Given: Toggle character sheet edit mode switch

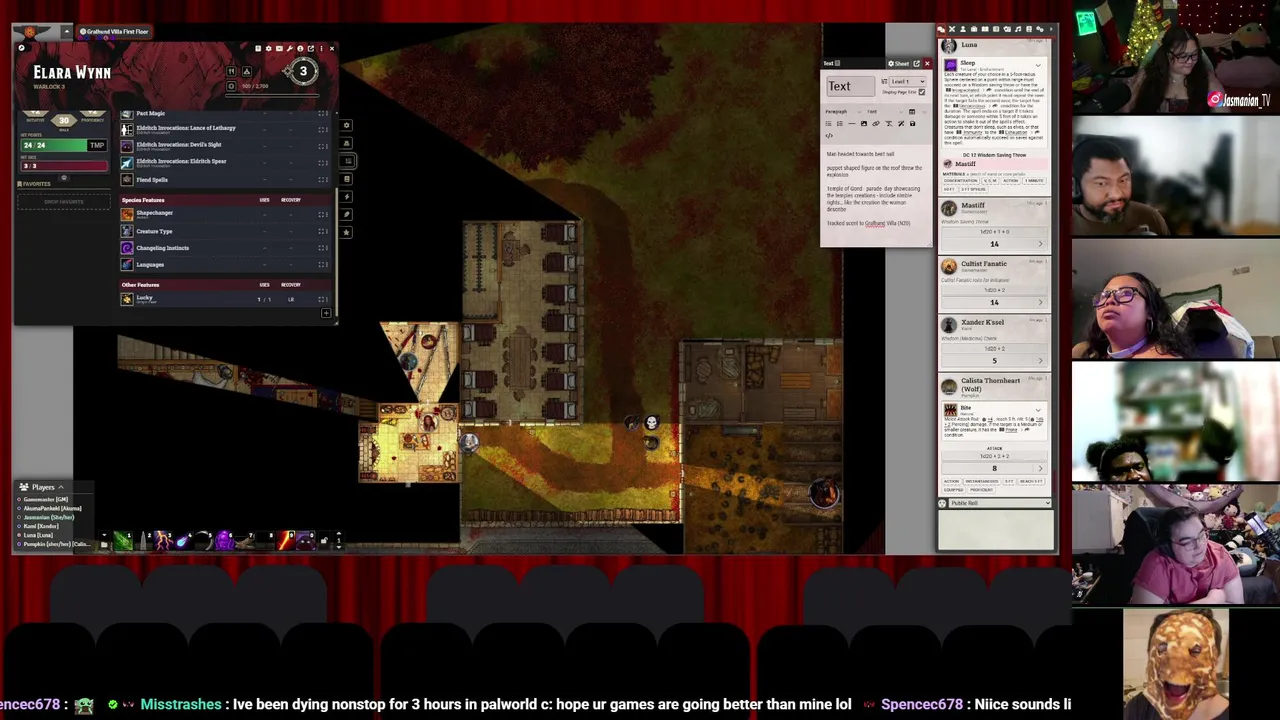Looking at the screenshot, I should coord(21,48).
